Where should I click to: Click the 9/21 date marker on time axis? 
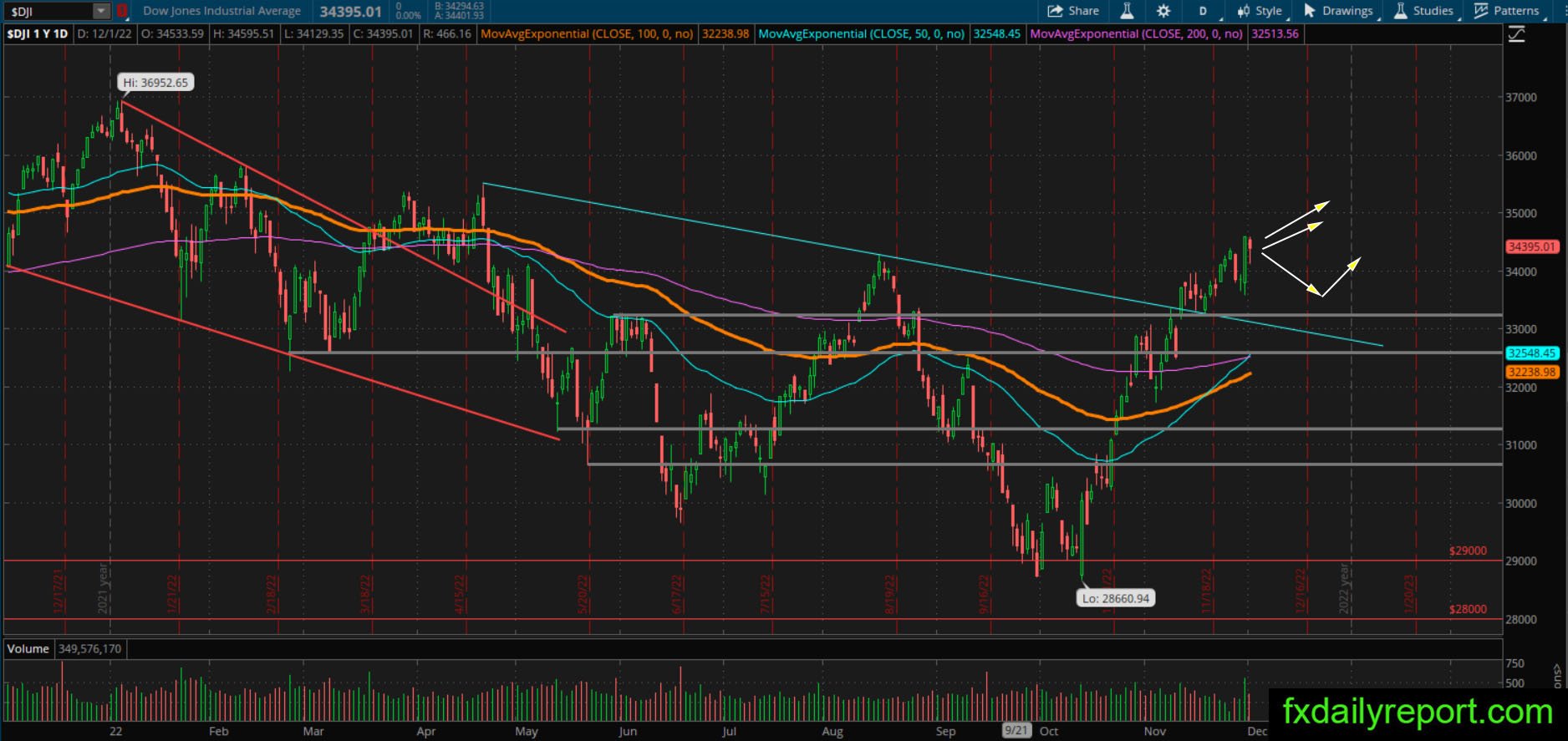coord(1016,731)
